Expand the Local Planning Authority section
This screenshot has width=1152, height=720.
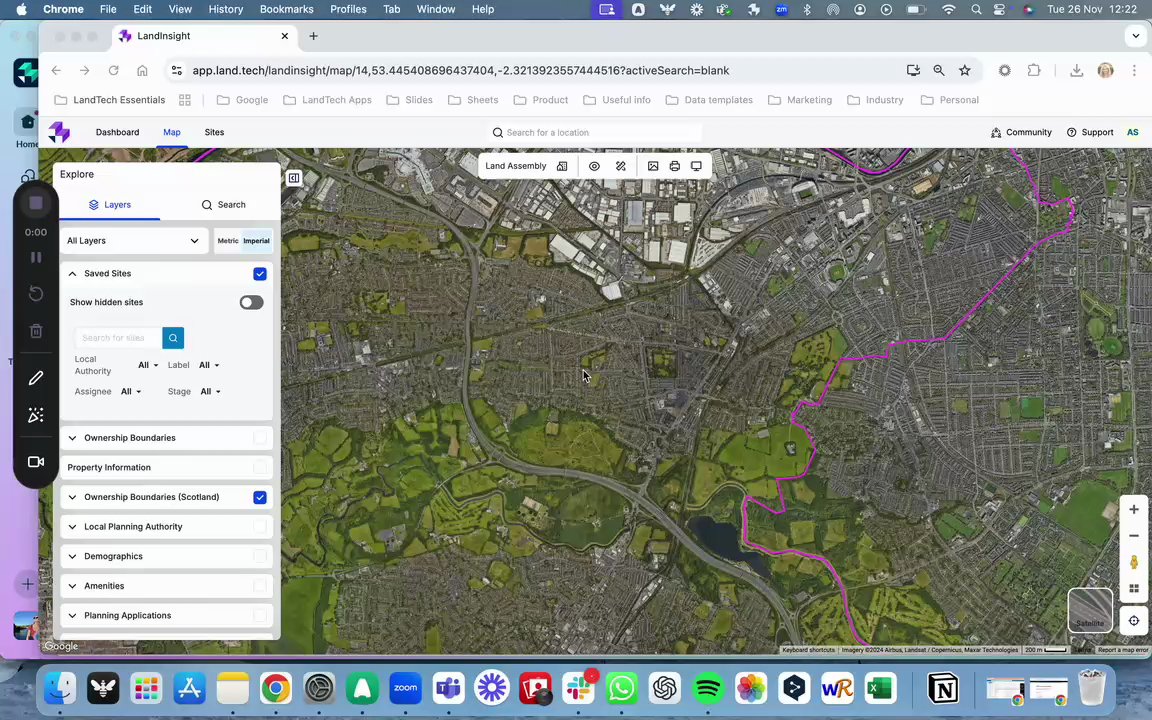[x=72, y=527]
